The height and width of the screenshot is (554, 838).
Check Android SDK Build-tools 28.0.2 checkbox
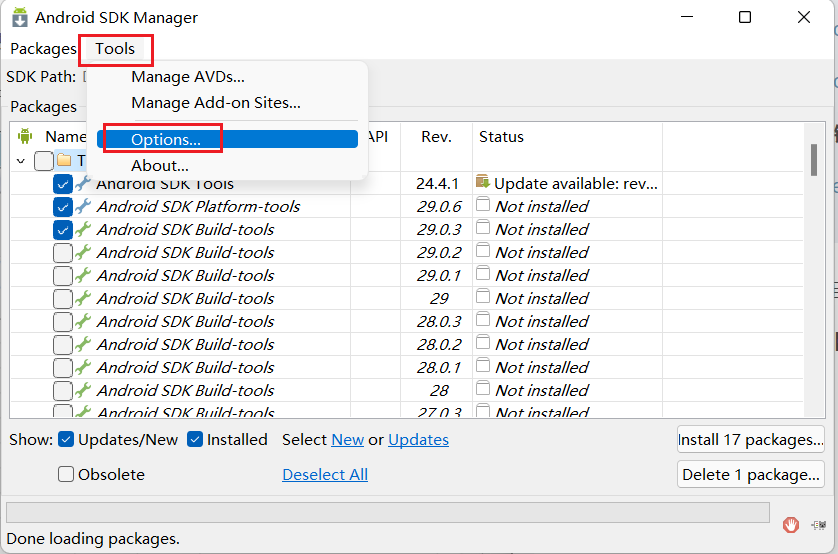63,345
